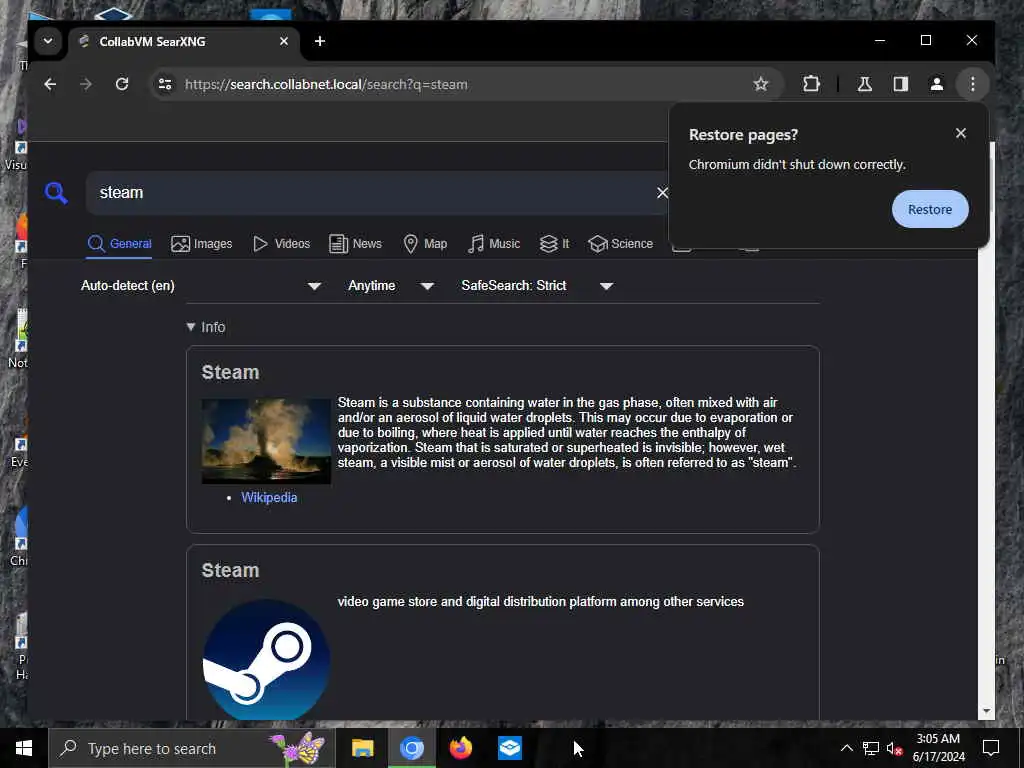Select the CollabVM SearXNG tab
The image size is (1024, 768).
[x=183, y=42]
